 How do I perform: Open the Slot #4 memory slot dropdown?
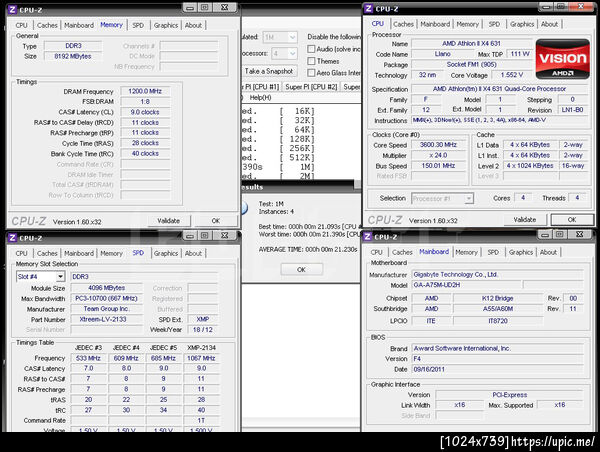(60, 277)
